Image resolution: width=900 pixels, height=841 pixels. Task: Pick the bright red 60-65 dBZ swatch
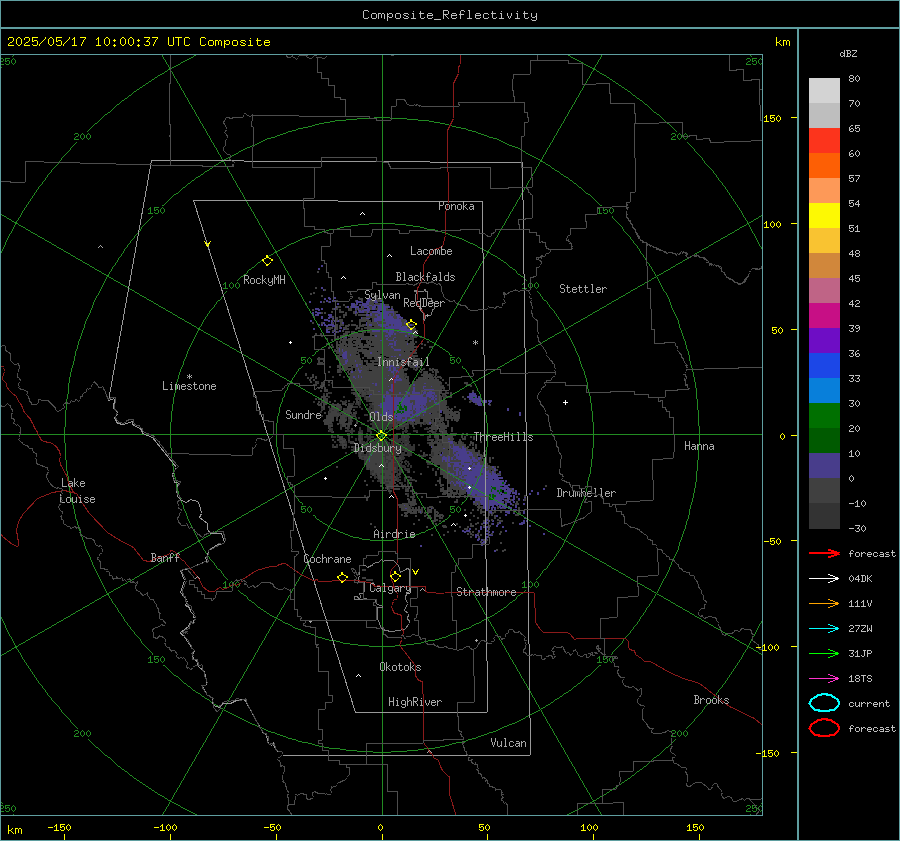824,141
